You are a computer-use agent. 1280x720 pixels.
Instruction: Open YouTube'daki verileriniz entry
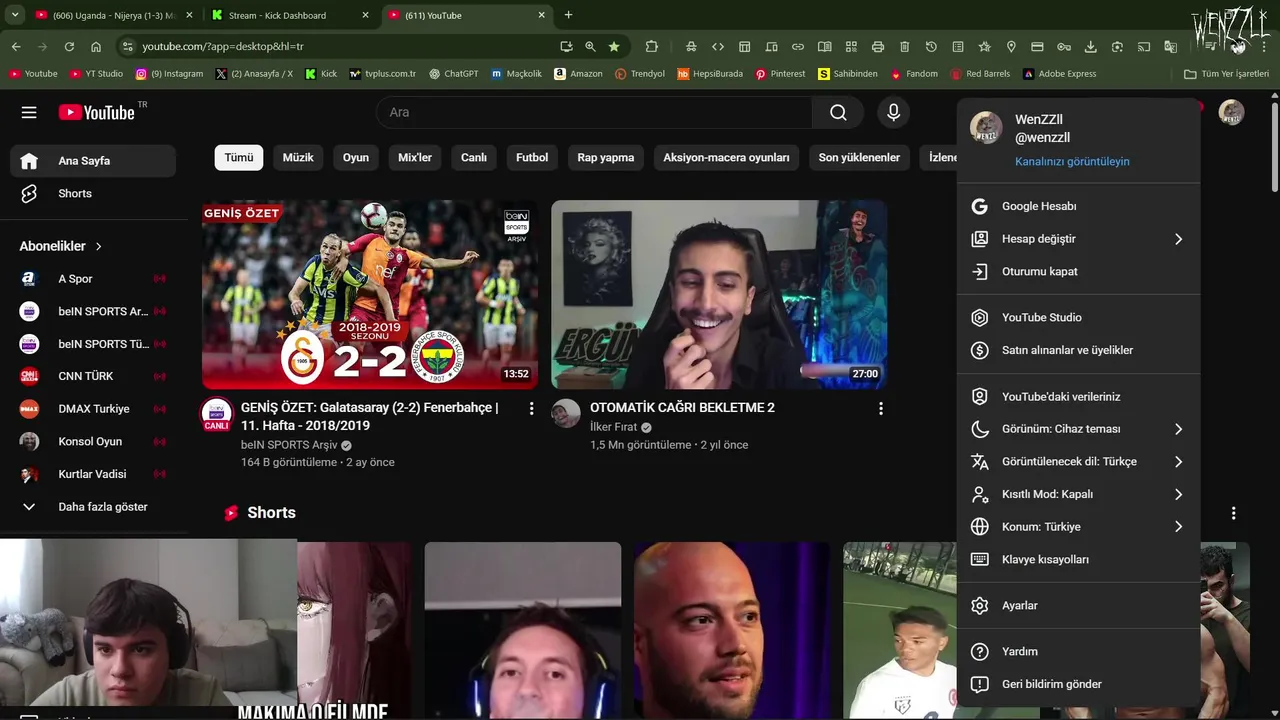tap(1078, 396)
